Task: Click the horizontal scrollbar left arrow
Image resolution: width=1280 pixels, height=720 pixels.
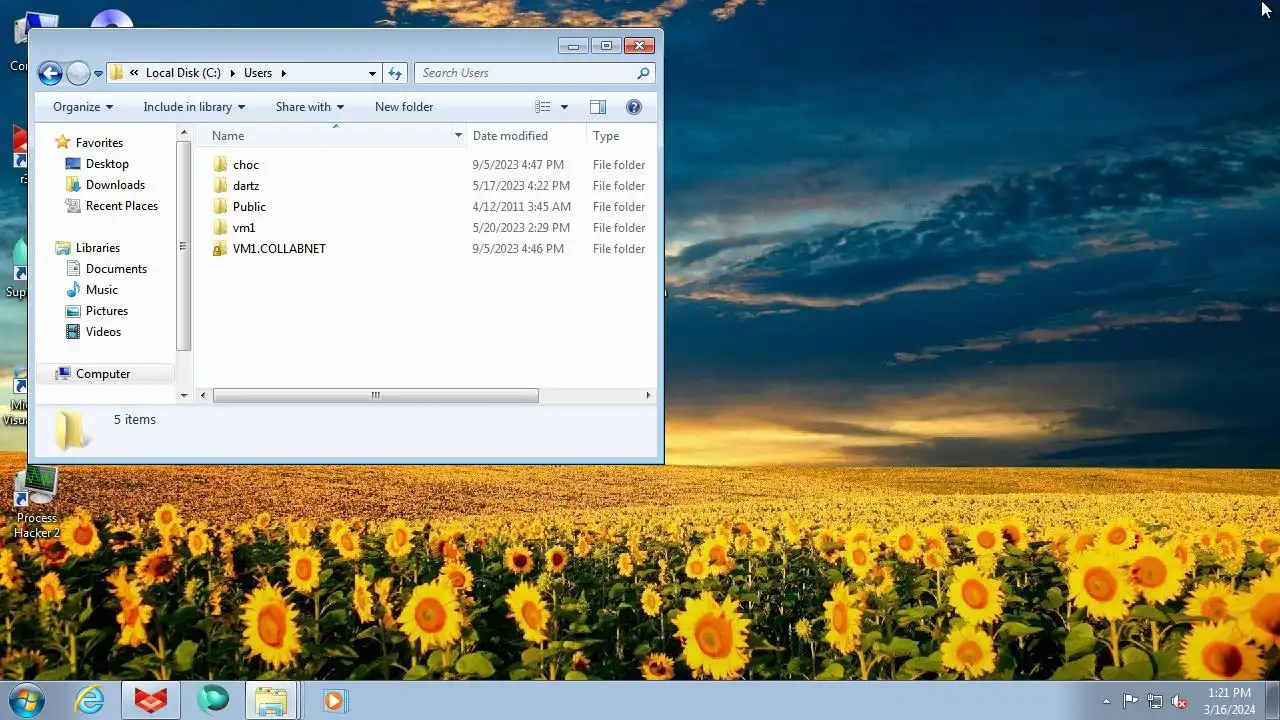Action: pos(204,396)
